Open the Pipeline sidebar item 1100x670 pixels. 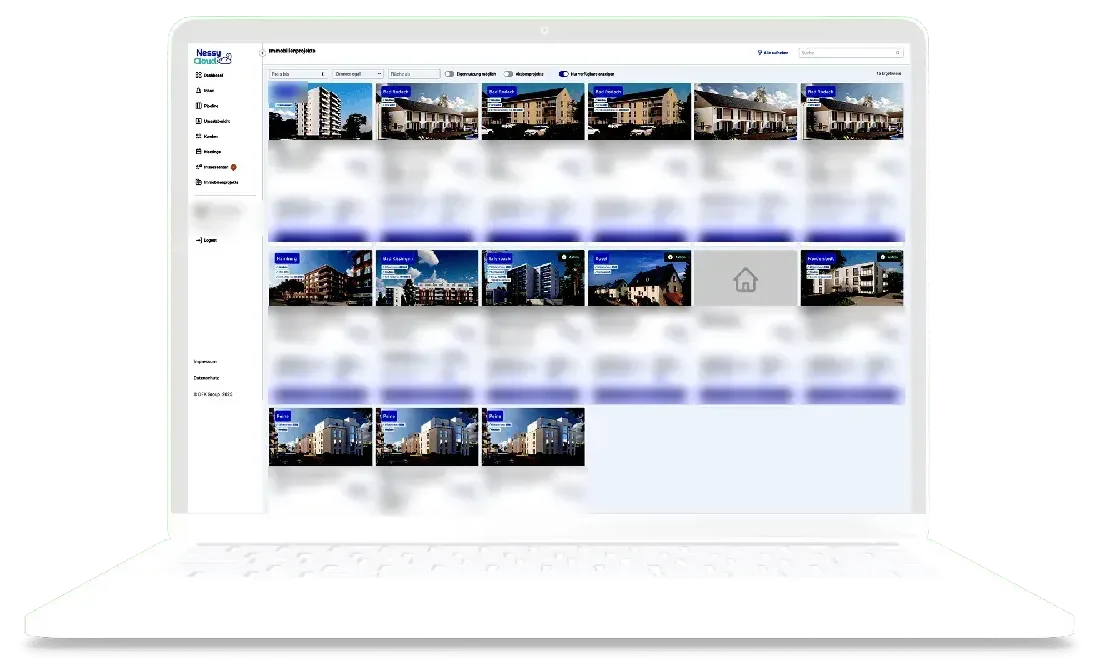point(207,106)
